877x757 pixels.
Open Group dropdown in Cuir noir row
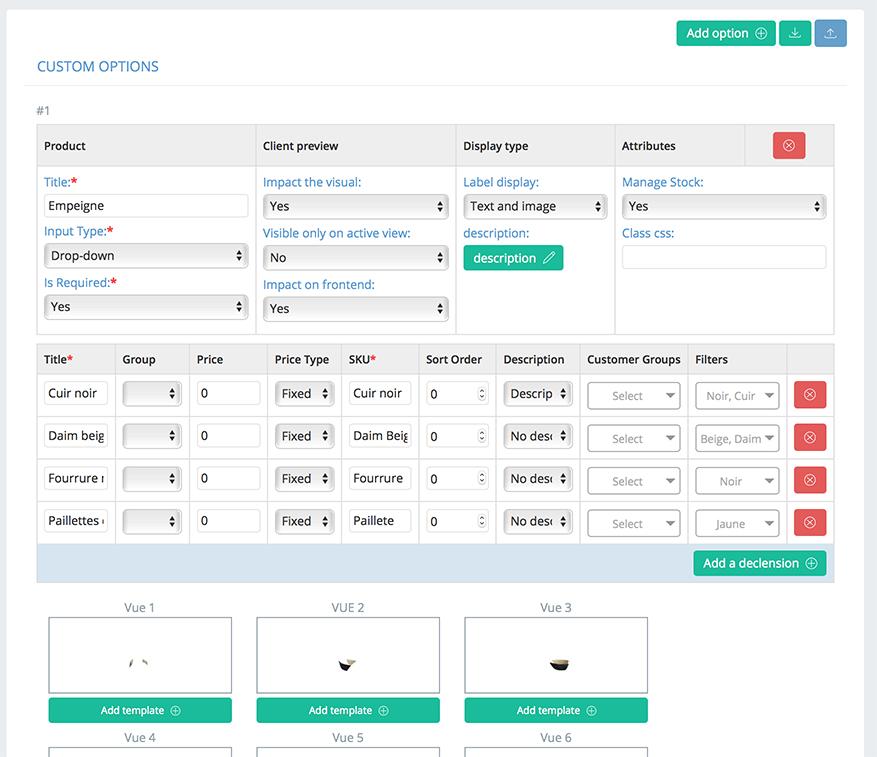coord(152,394)
